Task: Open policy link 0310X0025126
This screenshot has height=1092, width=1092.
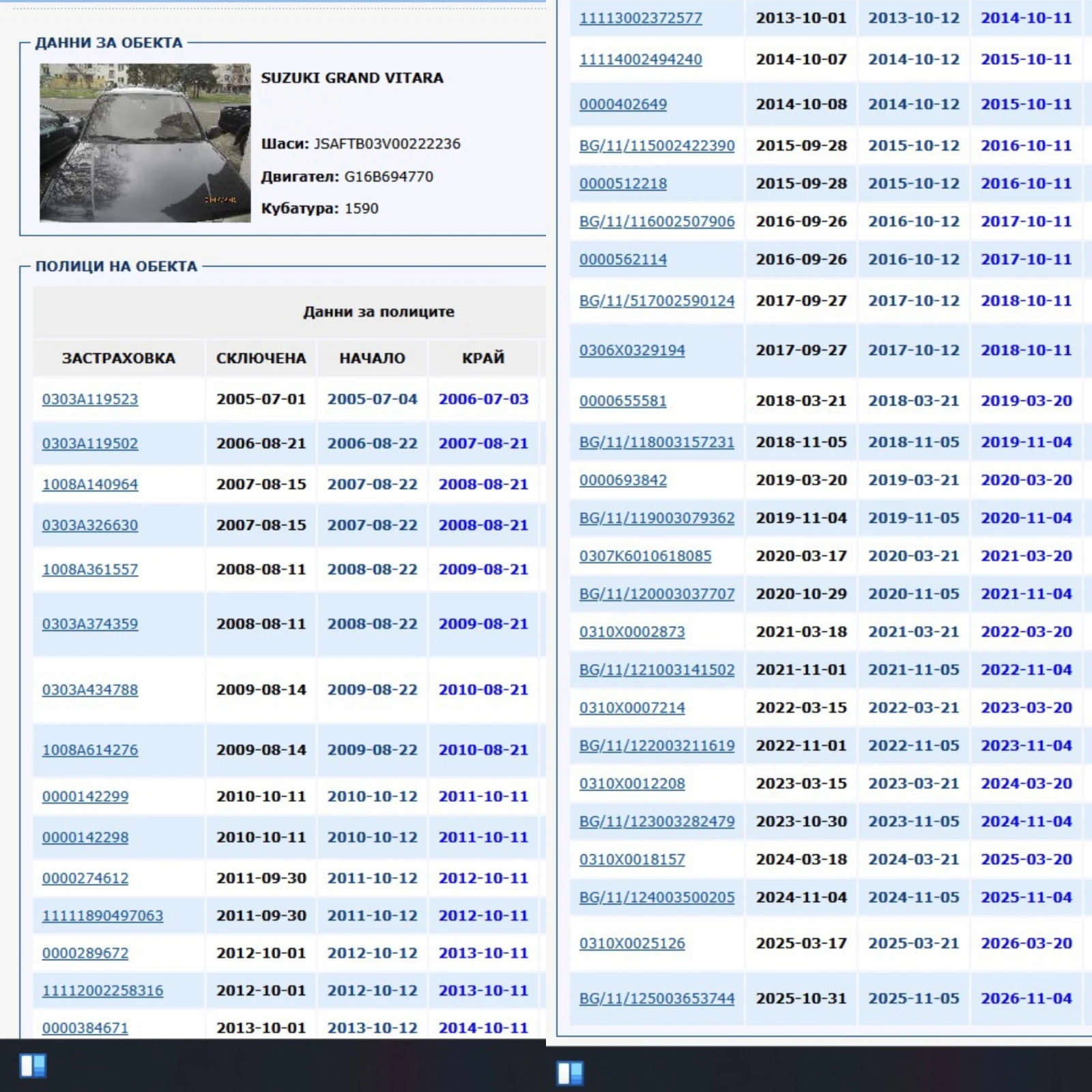Action: pos(632,943)
